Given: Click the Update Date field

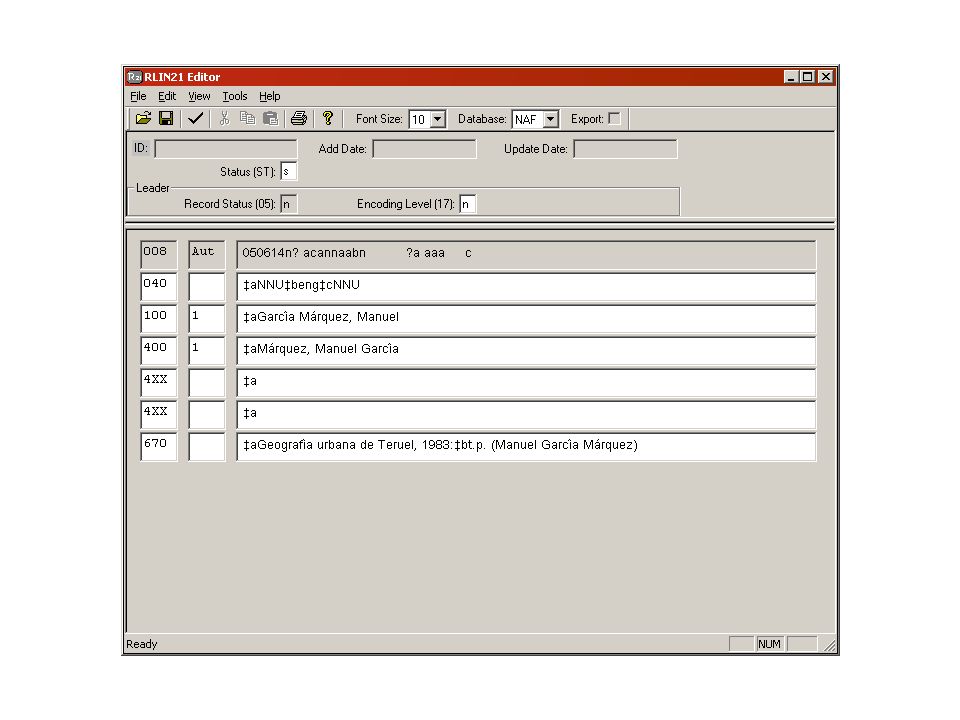Looking at the screenshot, I should click(x=625, y=149).
